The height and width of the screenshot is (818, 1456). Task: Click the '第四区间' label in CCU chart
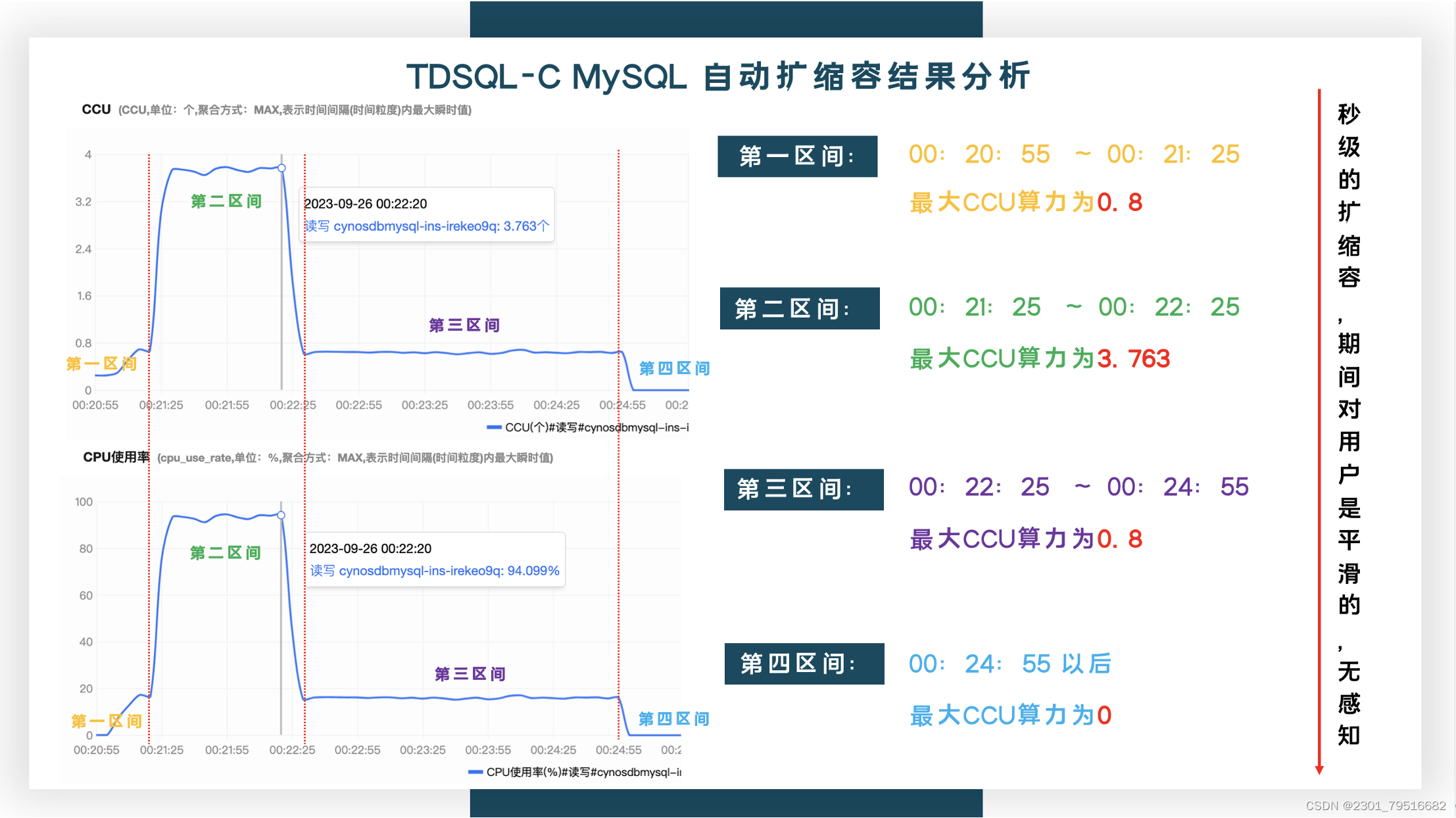coord(675,368)
